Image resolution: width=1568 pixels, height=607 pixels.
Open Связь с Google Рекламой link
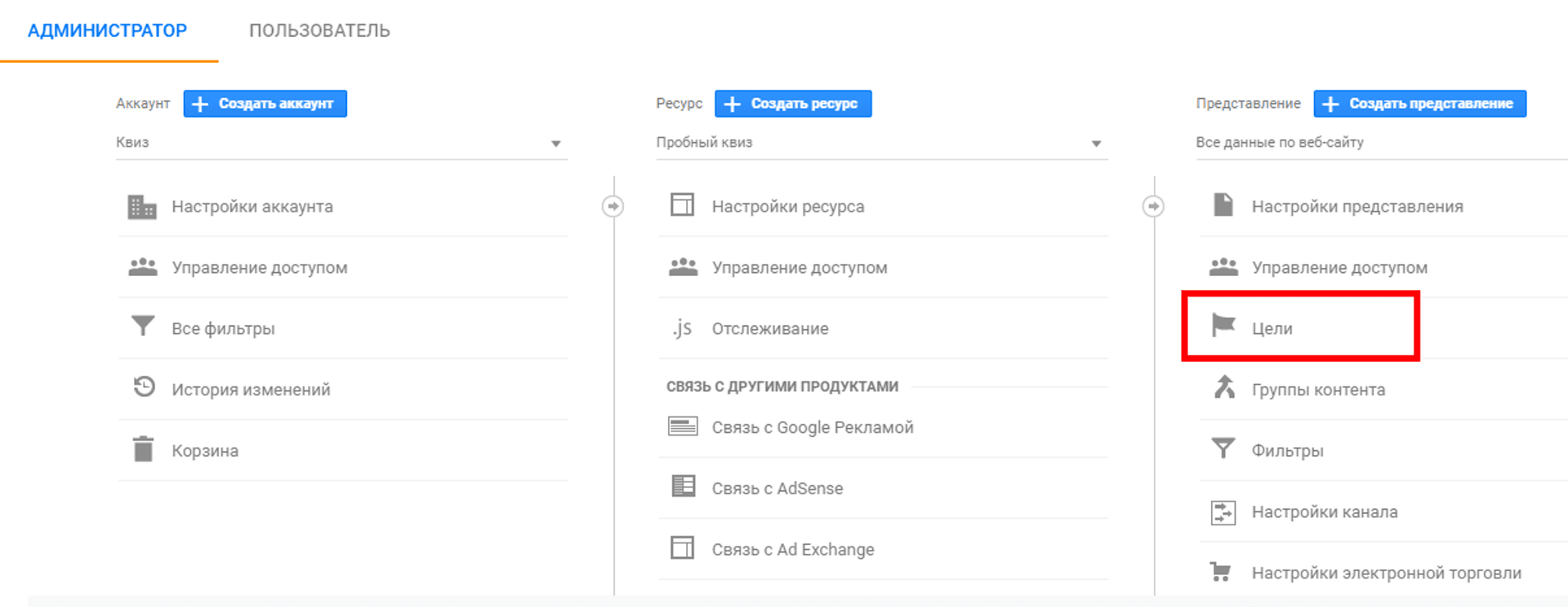[x=812, y=427]
